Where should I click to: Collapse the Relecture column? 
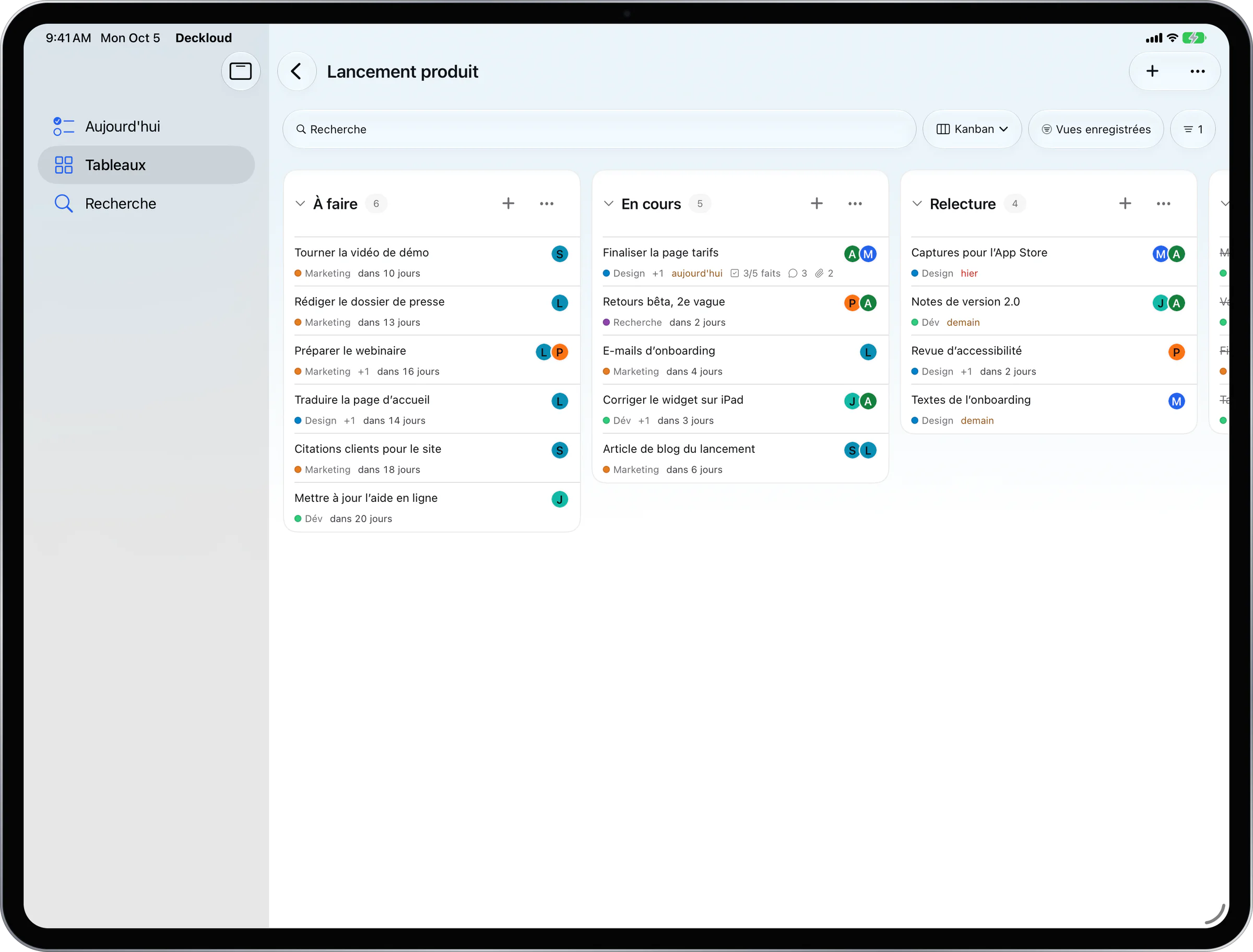click(x=917, y=204)
